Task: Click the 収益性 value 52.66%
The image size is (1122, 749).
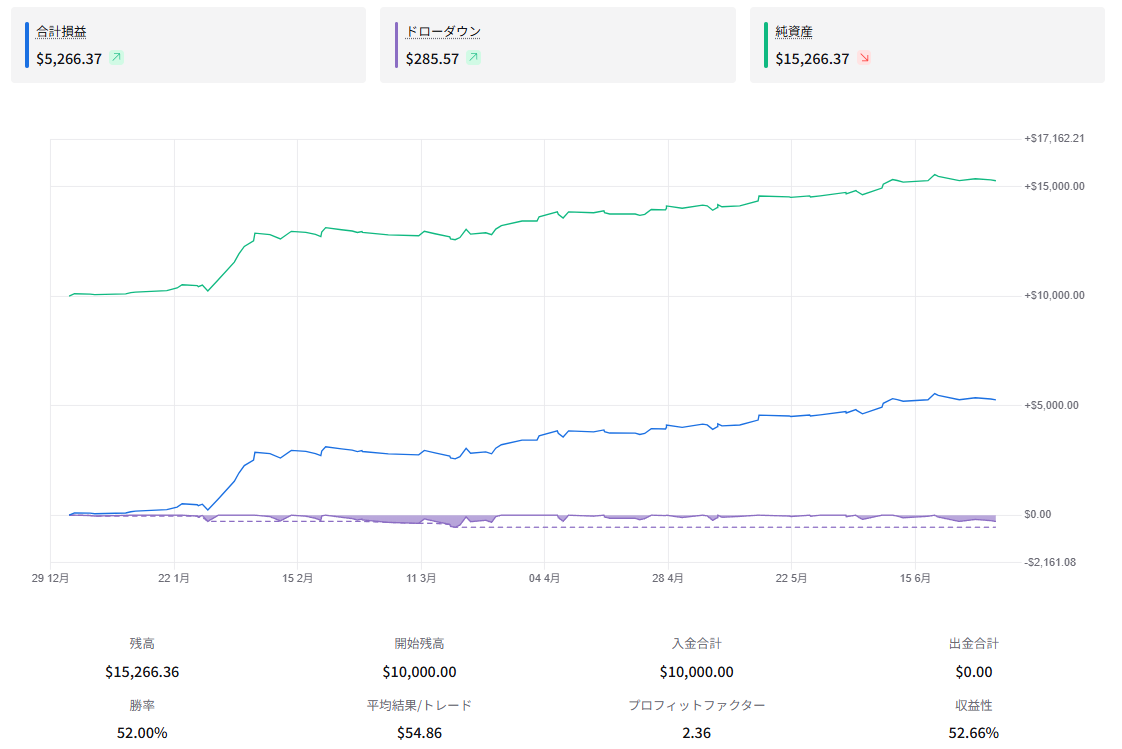Action: (x=973, y=733)
